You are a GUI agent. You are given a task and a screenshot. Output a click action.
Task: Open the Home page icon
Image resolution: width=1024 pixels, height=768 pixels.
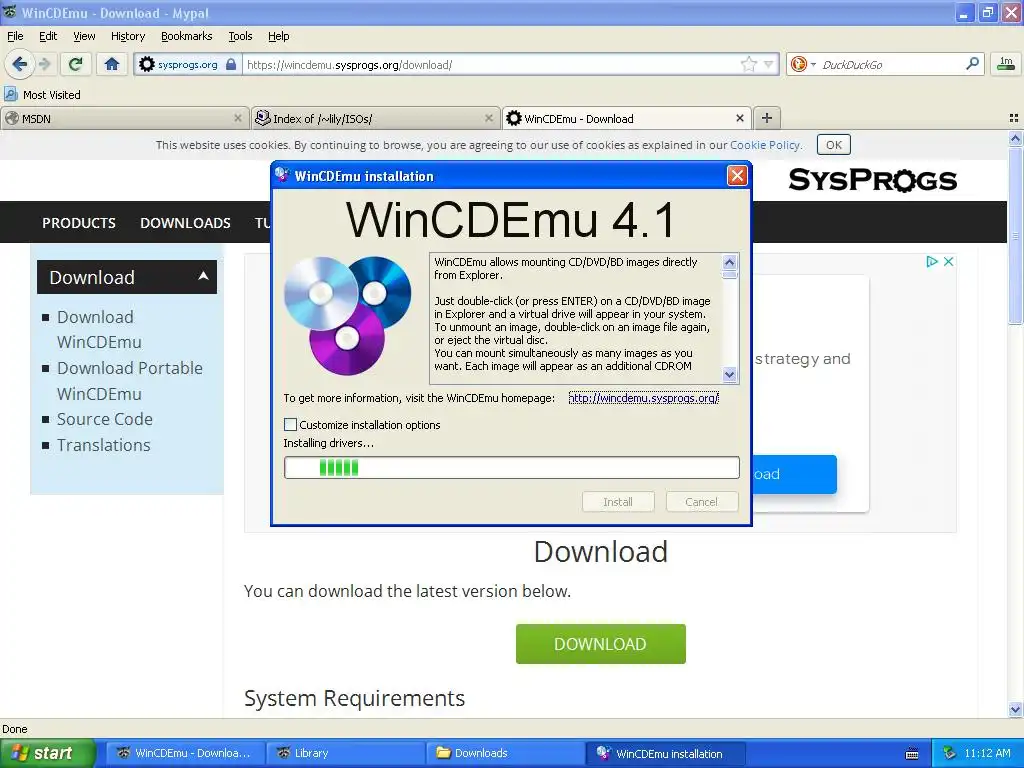(x=112, y=64)
